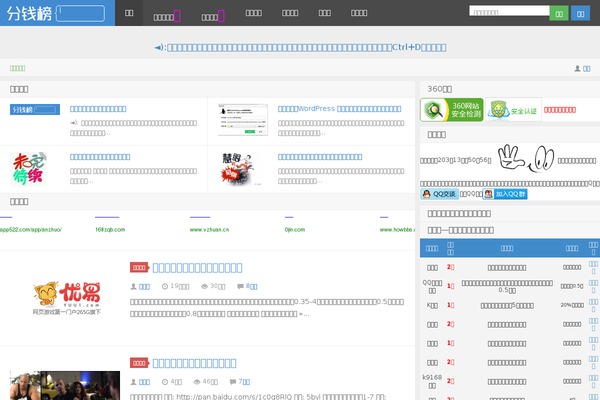The width and height of the screenshot is (600, 400).
Task: Open the red link beside 安全认证
Action: point(559,110)
